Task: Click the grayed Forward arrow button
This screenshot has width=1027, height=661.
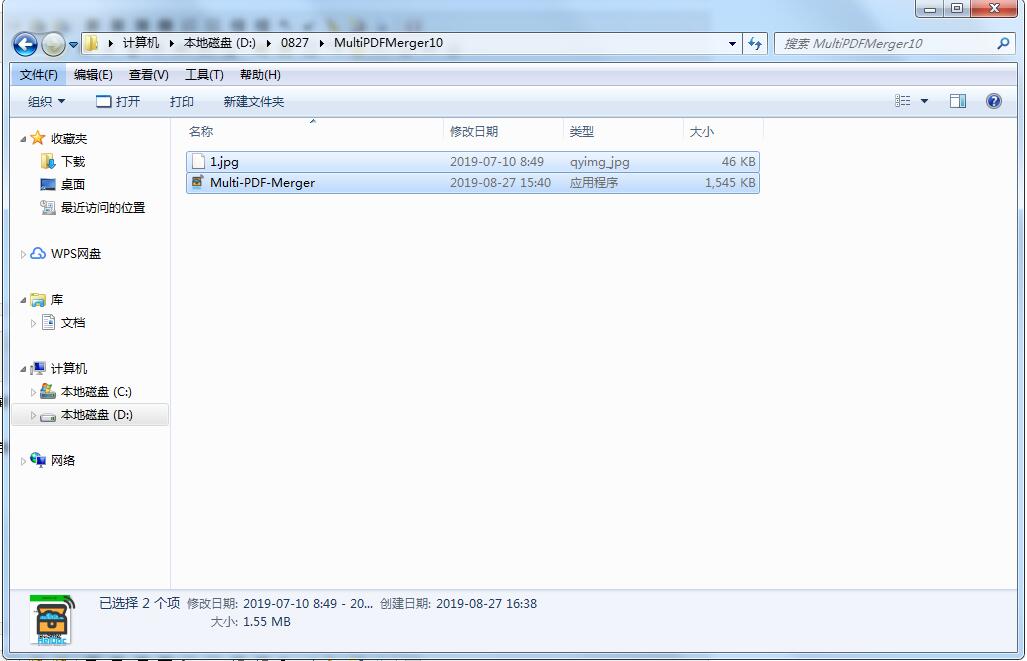Action: 54,45
